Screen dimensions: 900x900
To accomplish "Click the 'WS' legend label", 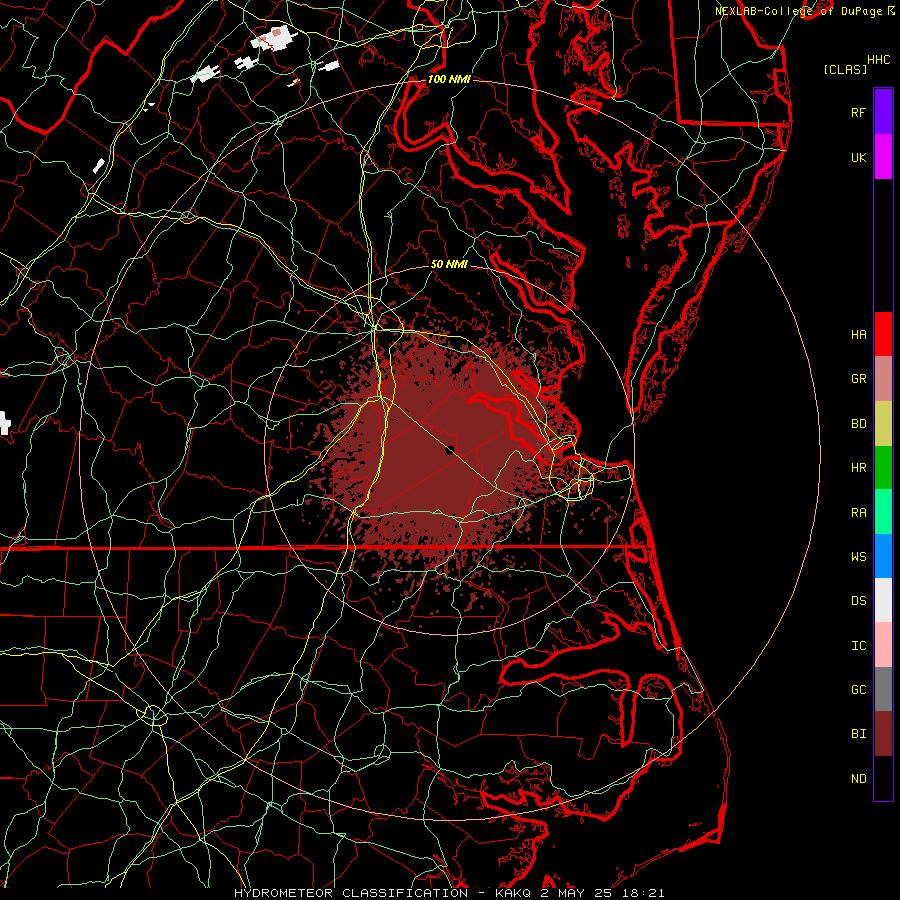I will tap(858, 557).
